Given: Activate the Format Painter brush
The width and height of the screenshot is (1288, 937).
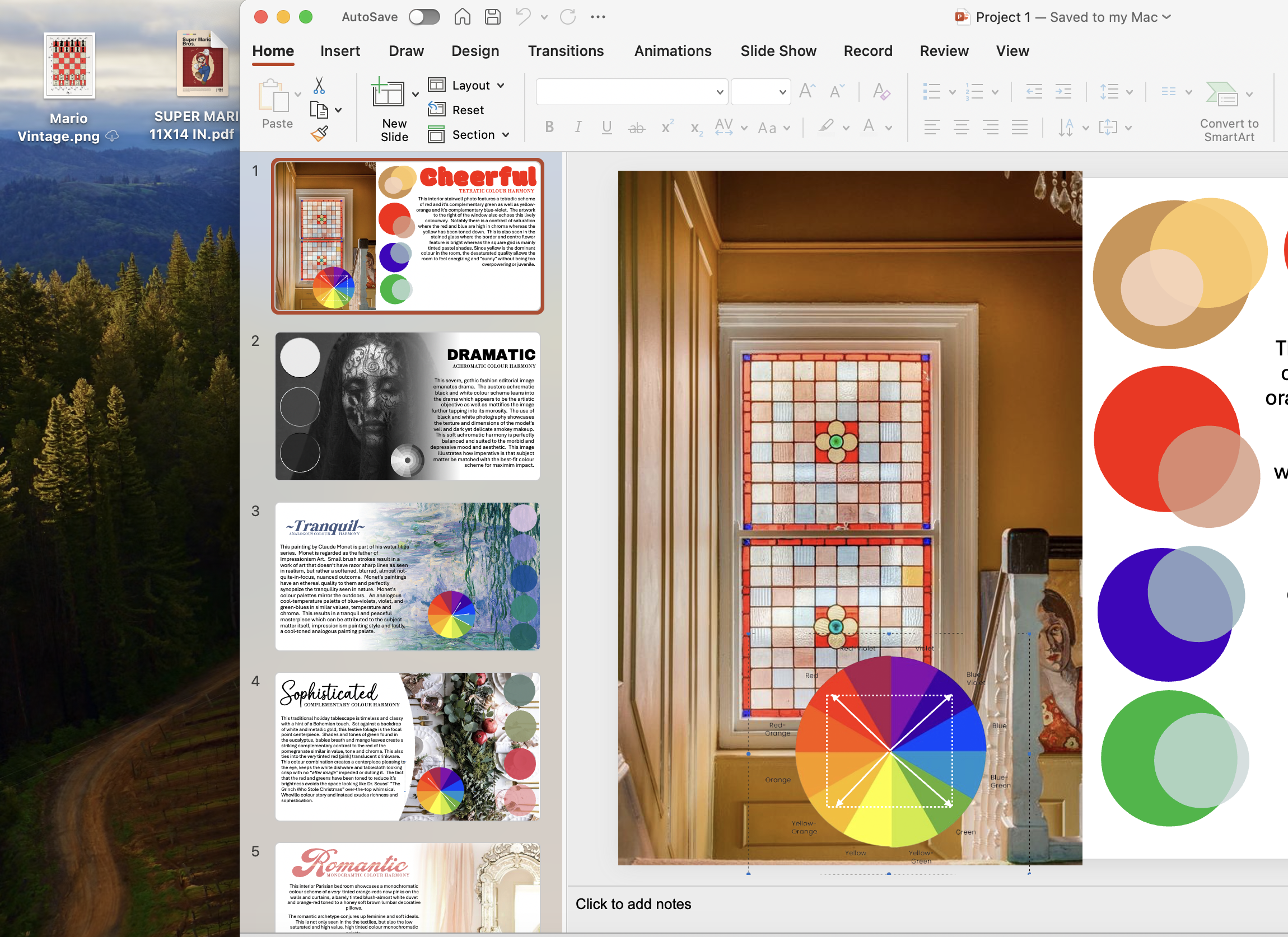Looking at the screenshot, I should coord(319,134).
